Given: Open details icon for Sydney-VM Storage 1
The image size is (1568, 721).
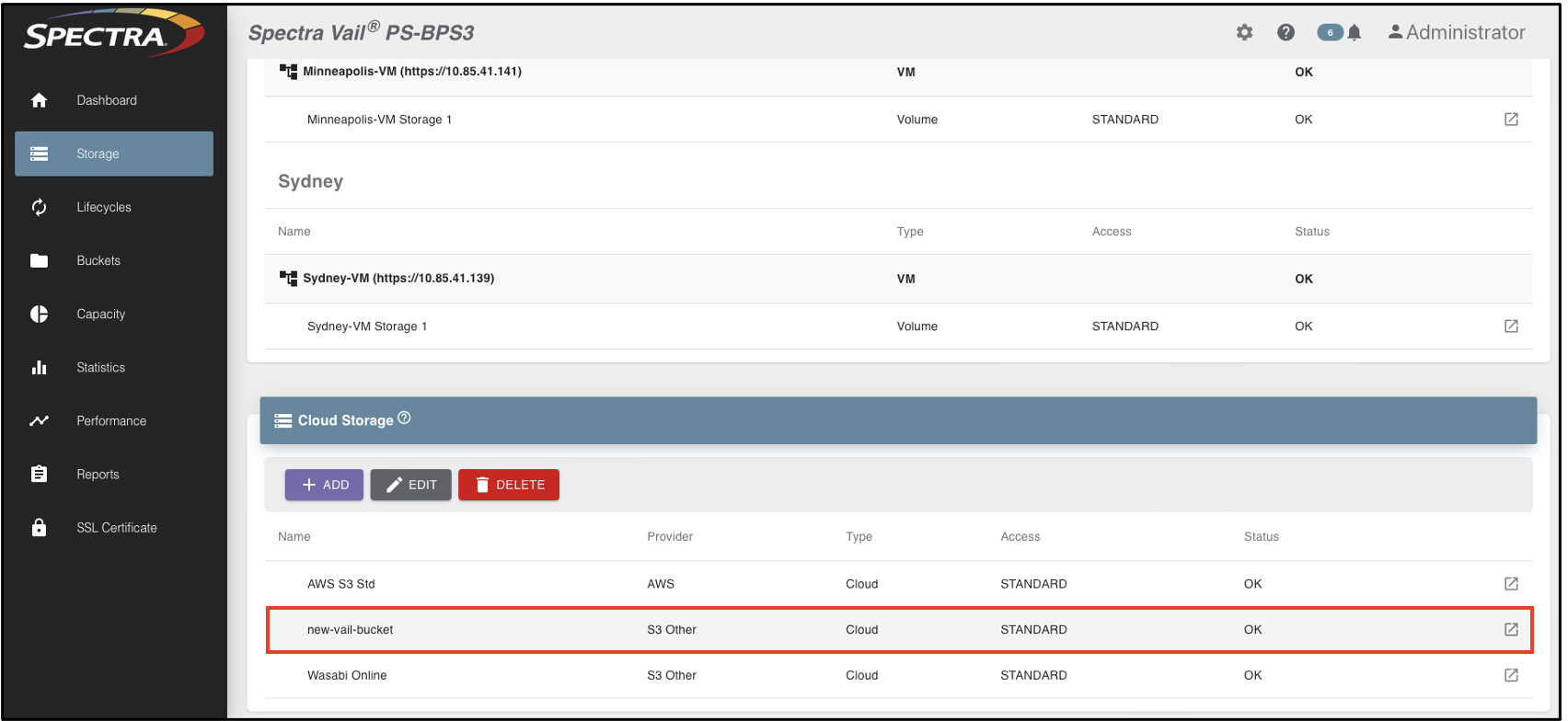Looking at the screenshot, I should point(1511,326).
